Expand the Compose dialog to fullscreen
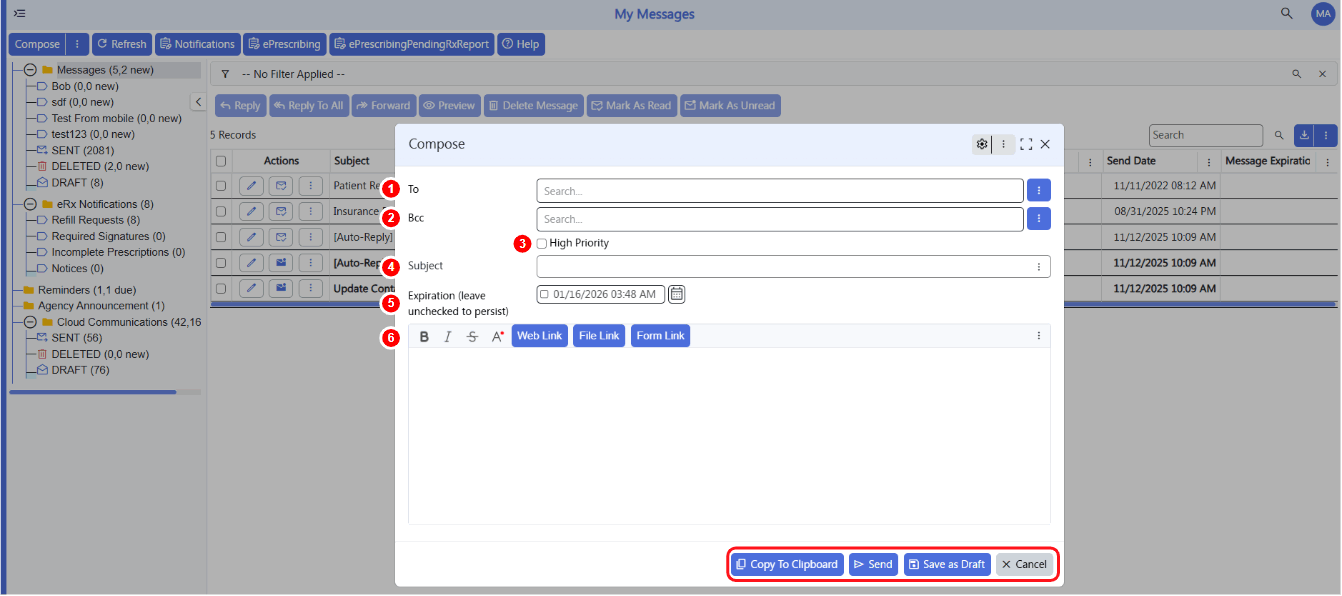Screen dimensions: 1342x596 [x=1026, y=144]
